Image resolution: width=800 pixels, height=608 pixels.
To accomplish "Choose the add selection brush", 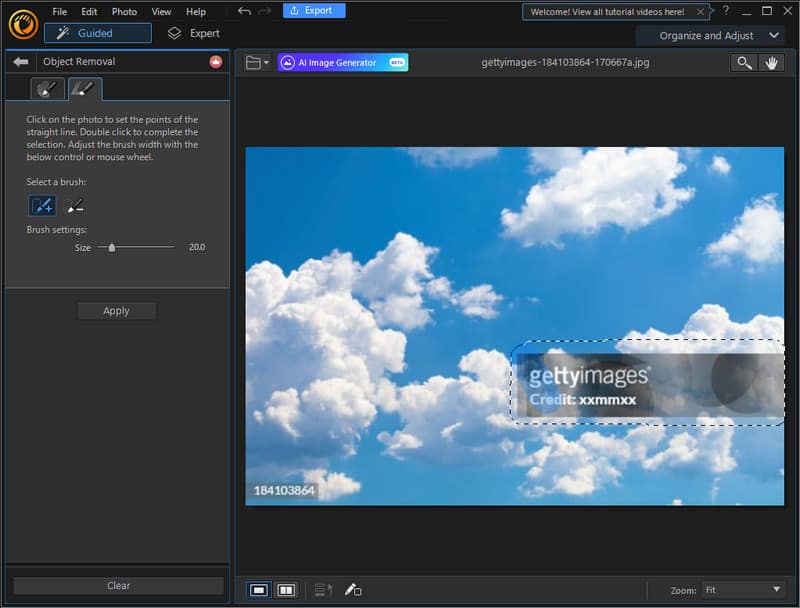I will coord(42,206).
